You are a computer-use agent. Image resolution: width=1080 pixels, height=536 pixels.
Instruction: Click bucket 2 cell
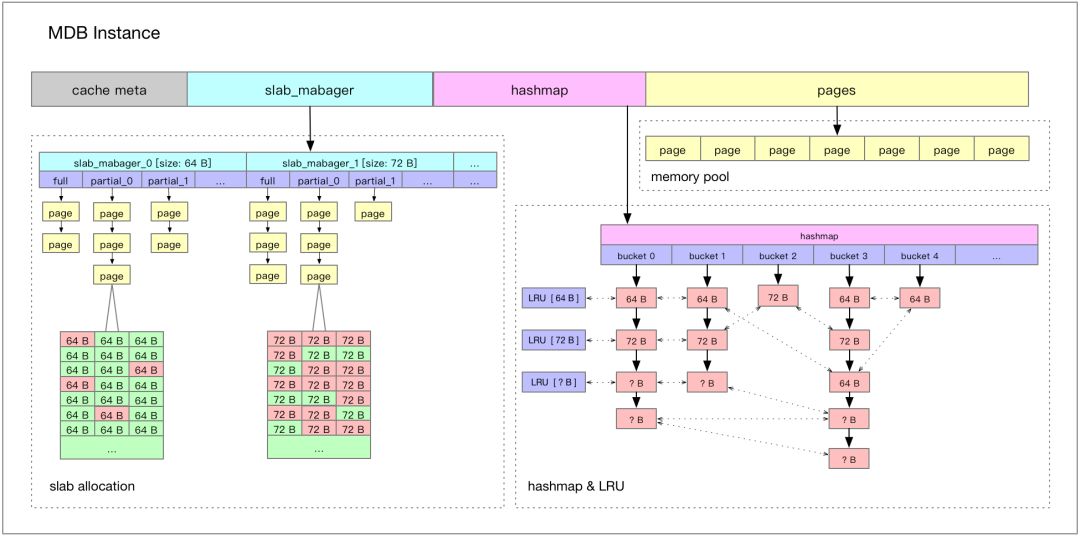(778, 255)
